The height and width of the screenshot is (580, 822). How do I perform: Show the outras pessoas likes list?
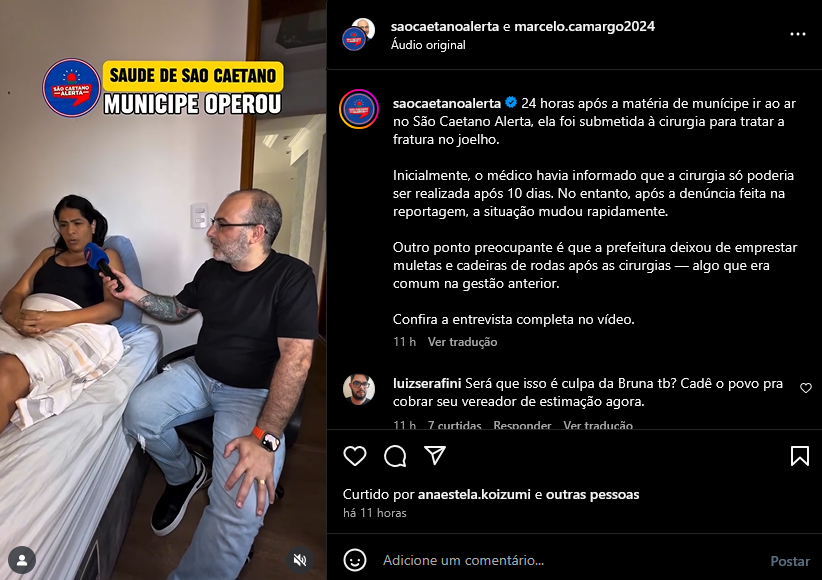click(592, 495)
